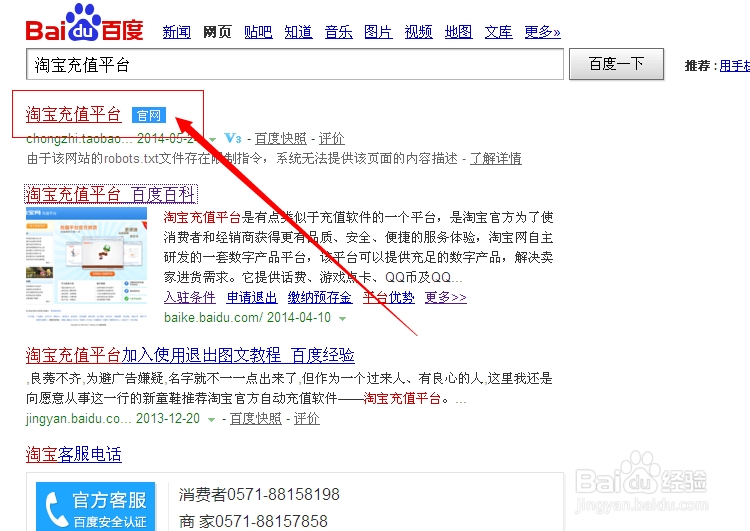Click the jingyan.baidu.co... 2013-12-20 URL text
The width and height of the screenshot is (750, 531).
(113, 419)
